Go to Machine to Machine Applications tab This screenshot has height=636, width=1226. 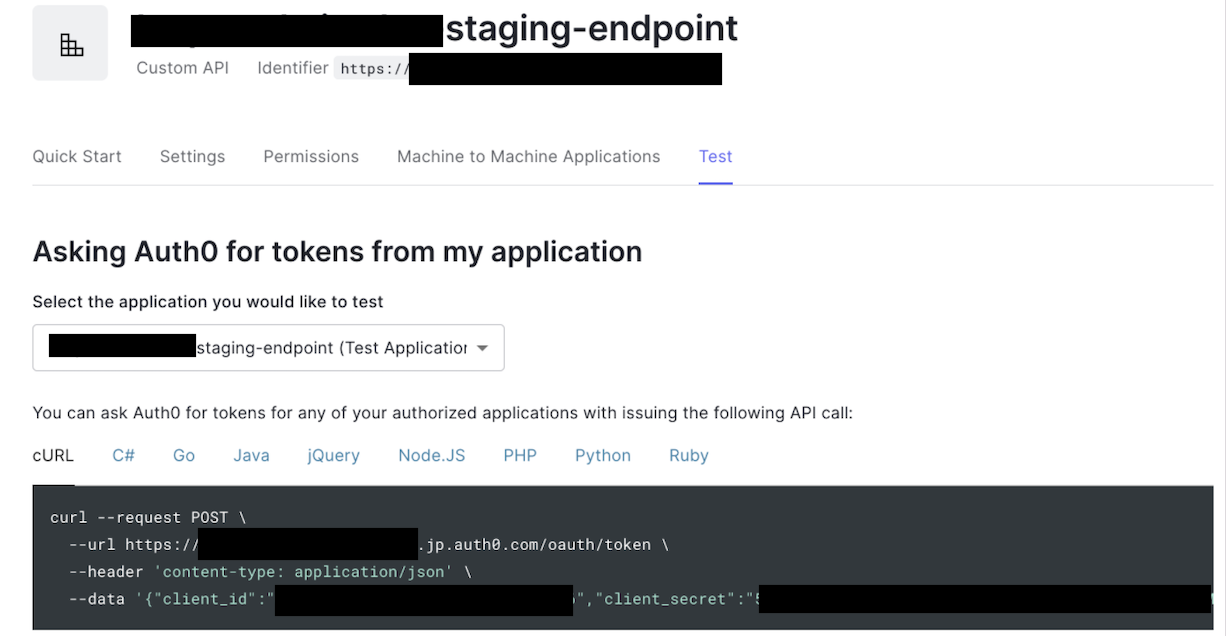pos(529,157)
